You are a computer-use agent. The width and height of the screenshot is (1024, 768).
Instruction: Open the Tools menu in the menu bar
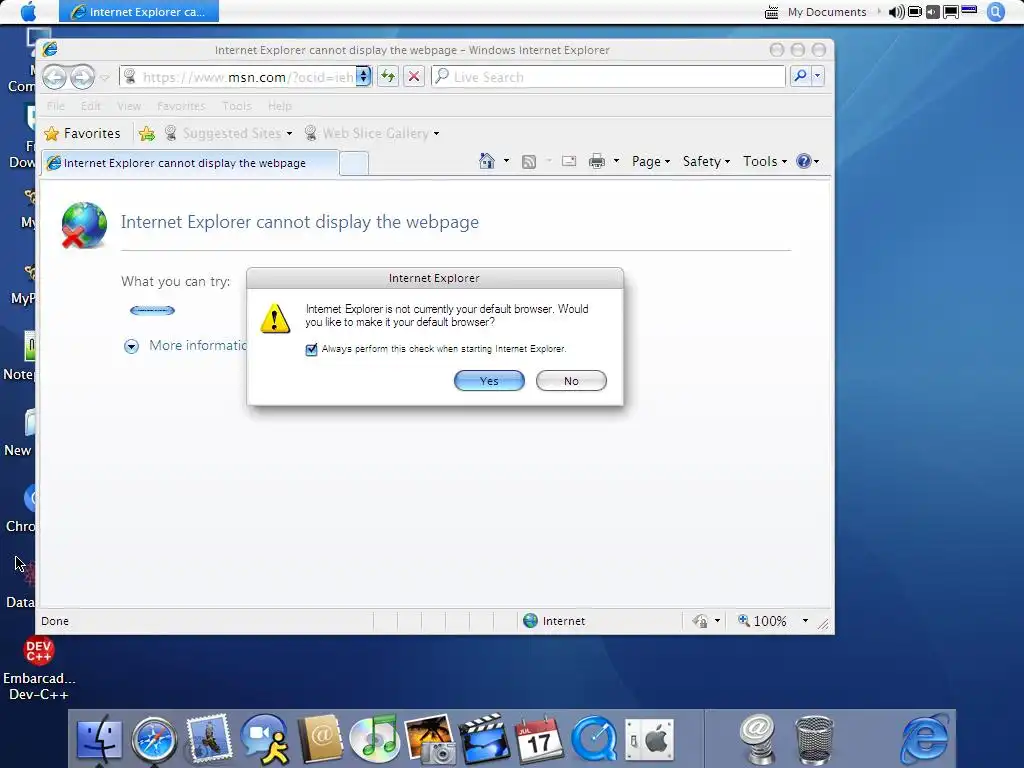tap(236, 106)
